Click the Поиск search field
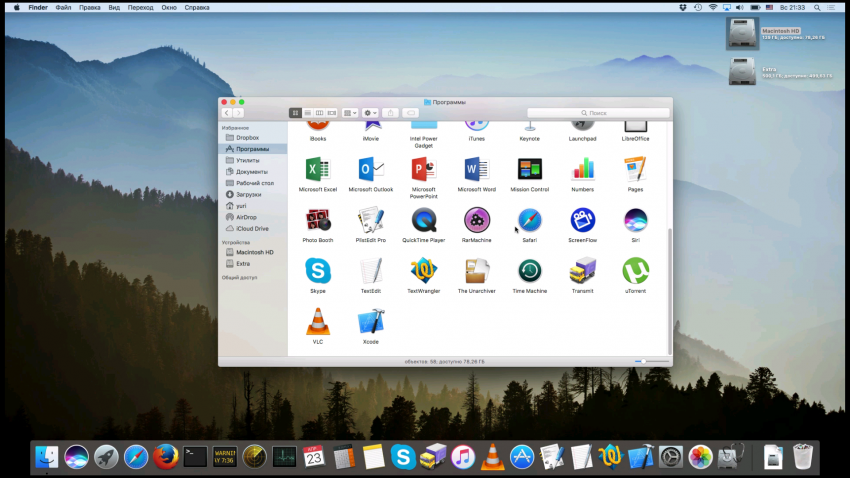The width and height of the screenshot is (850, 478). coord(598,113)
